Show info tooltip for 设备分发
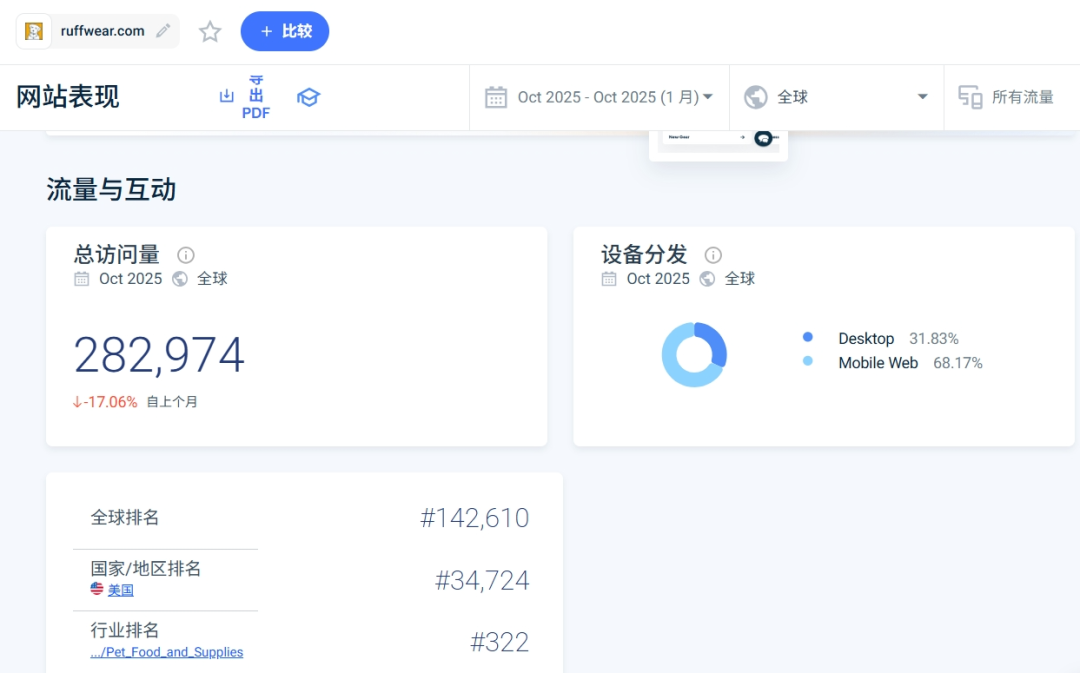1080x673 pixels. coord(713,255)
